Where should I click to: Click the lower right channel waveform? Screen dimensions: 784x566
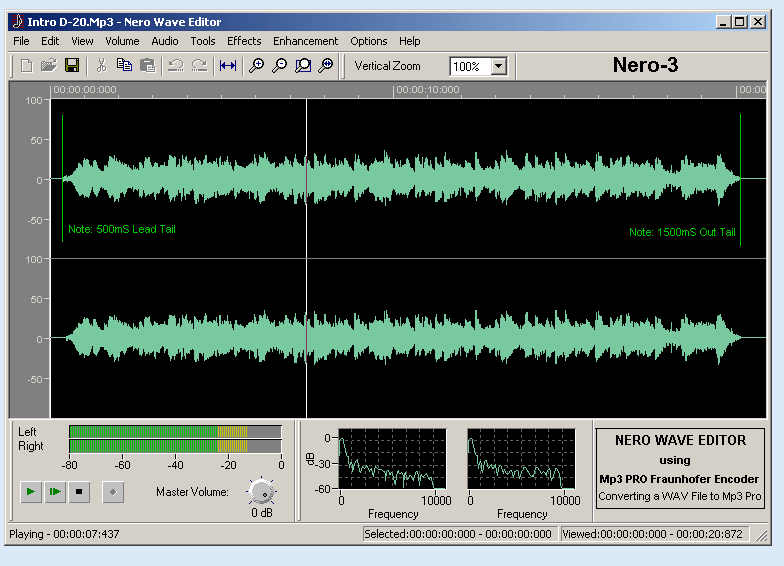401,338
